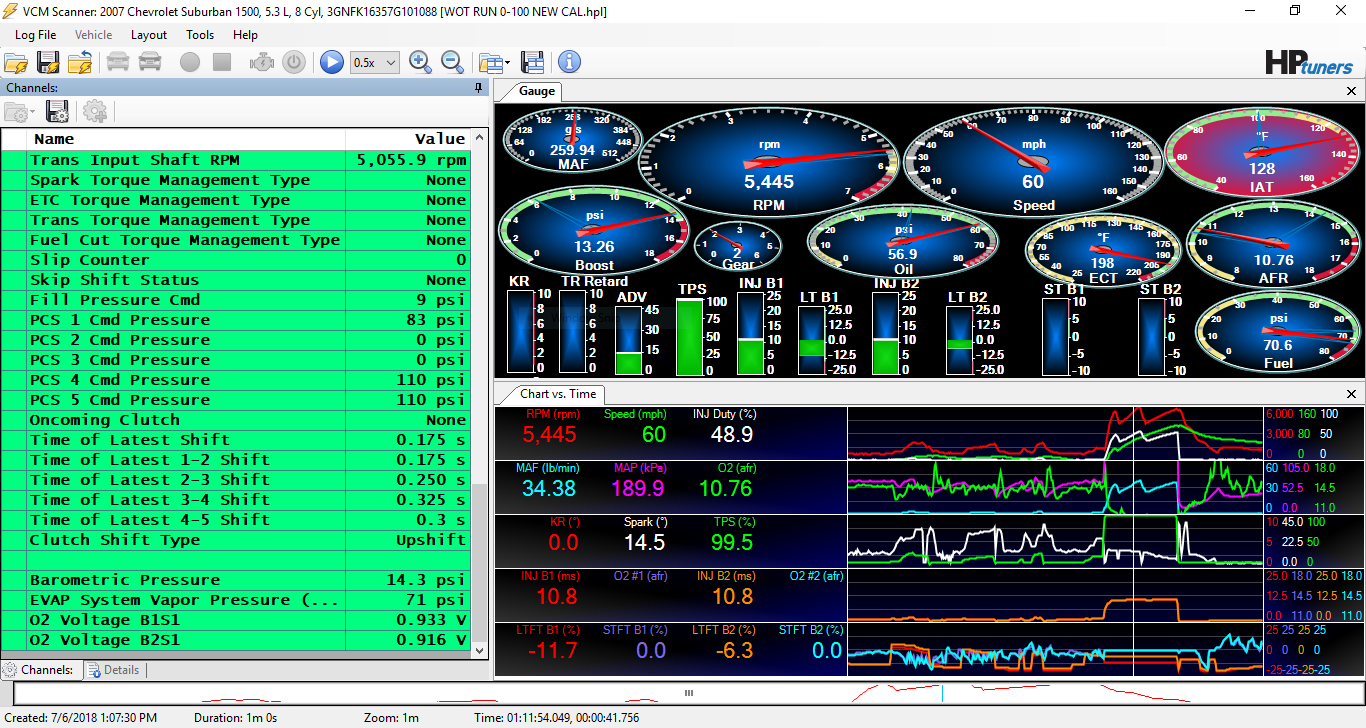Click the first grayed-out vehicle connect icon
Screen dimensions: 1366x728
pyautogui.click(x=118, y=62)
